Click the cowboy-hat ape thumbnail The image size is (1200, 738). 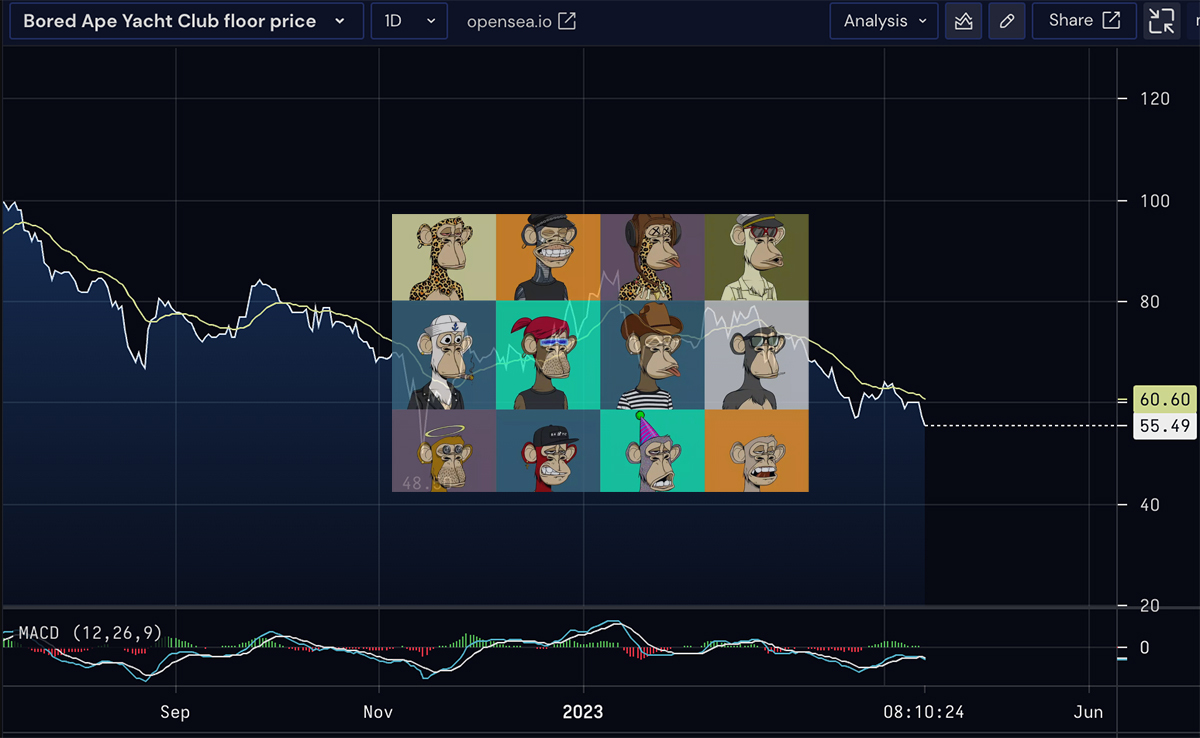652,355
